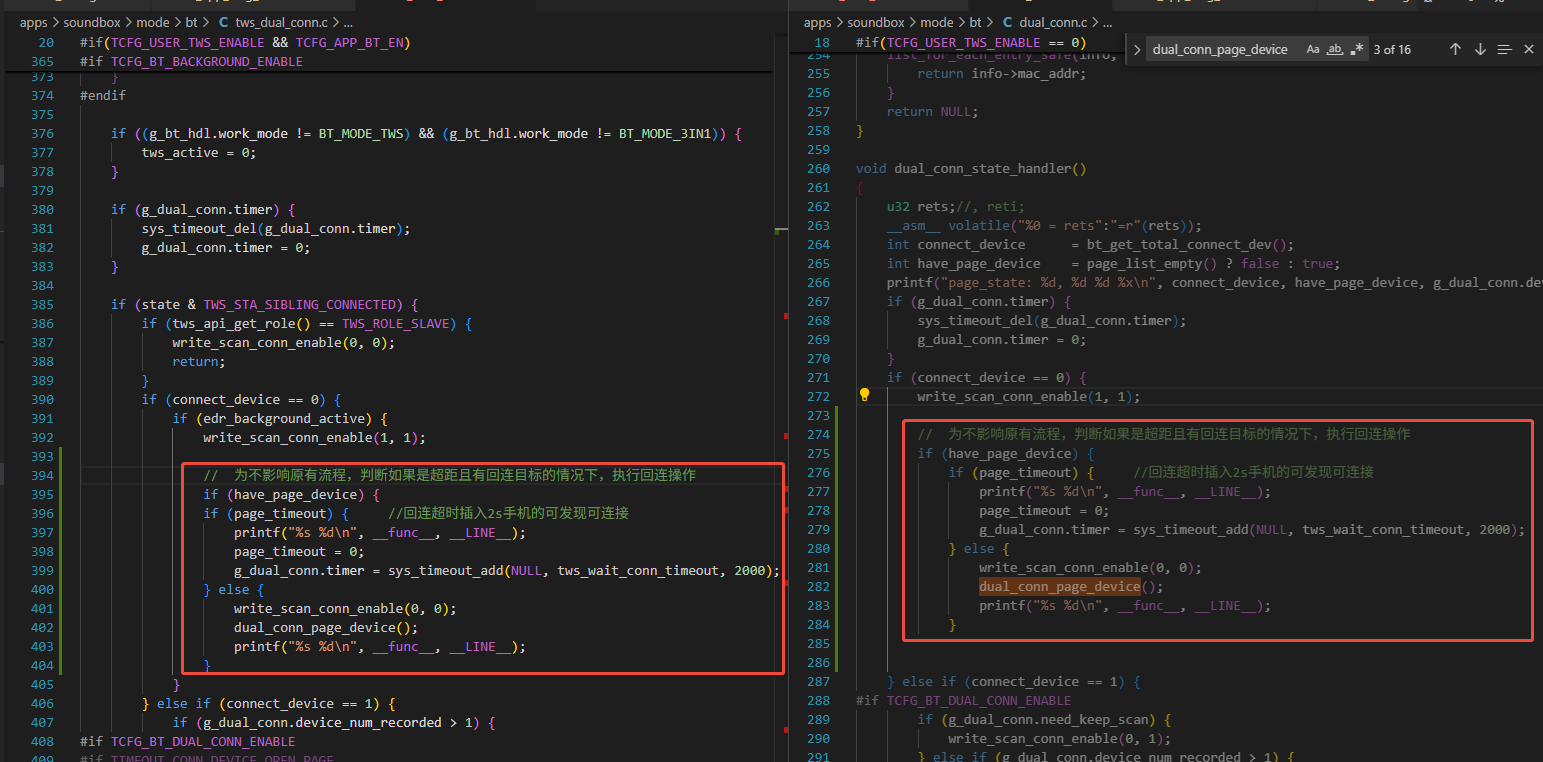Close the find widget
Screen dimensions: 1543x762
(x=1528, y=49)
